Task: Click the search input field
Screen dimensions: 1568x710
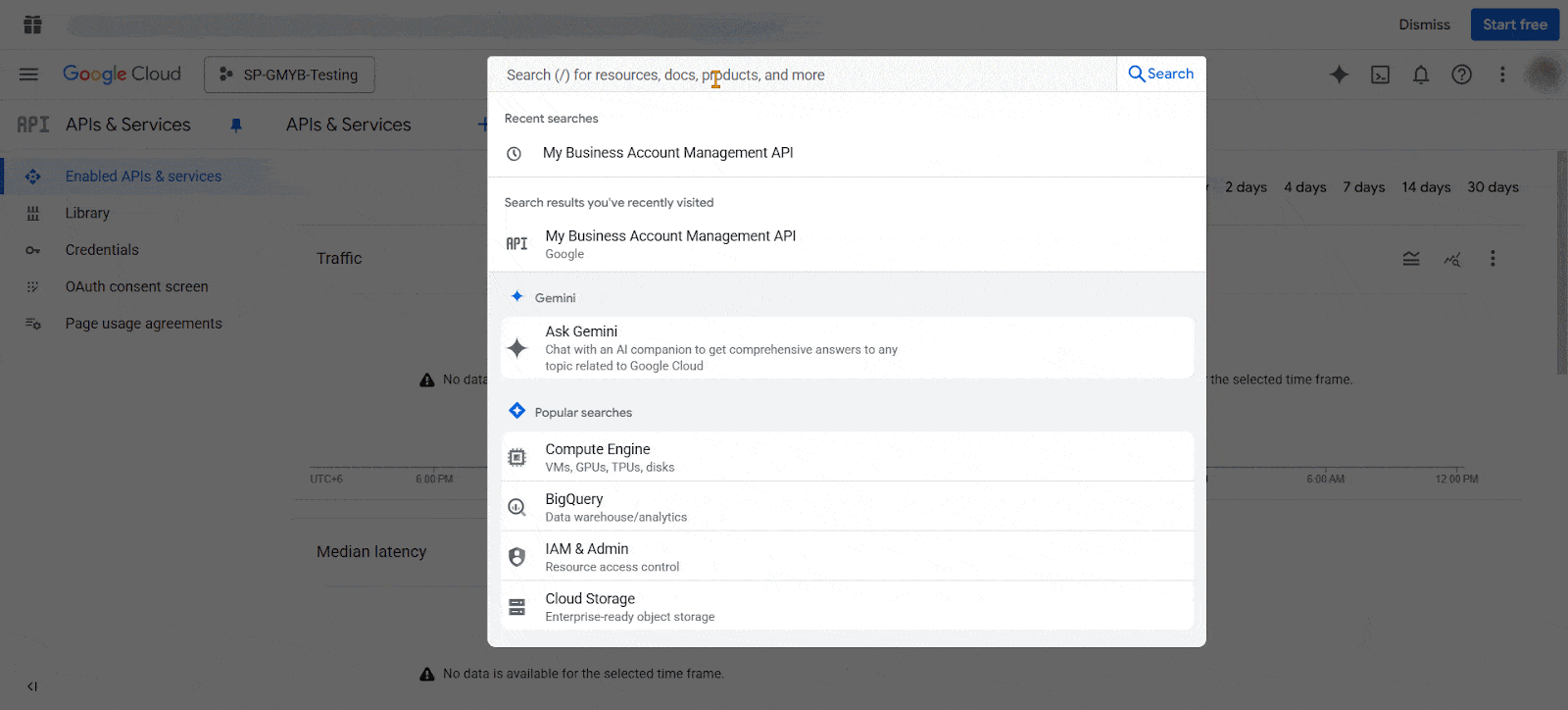Action: pos(804,75)
